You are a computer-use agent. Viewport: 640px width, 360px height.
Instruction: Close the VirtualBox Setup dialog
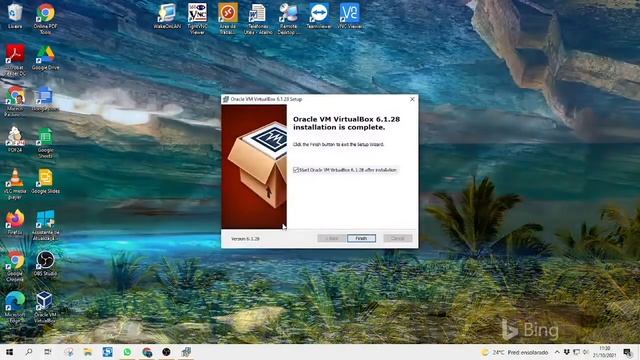[x=412, y=99]
